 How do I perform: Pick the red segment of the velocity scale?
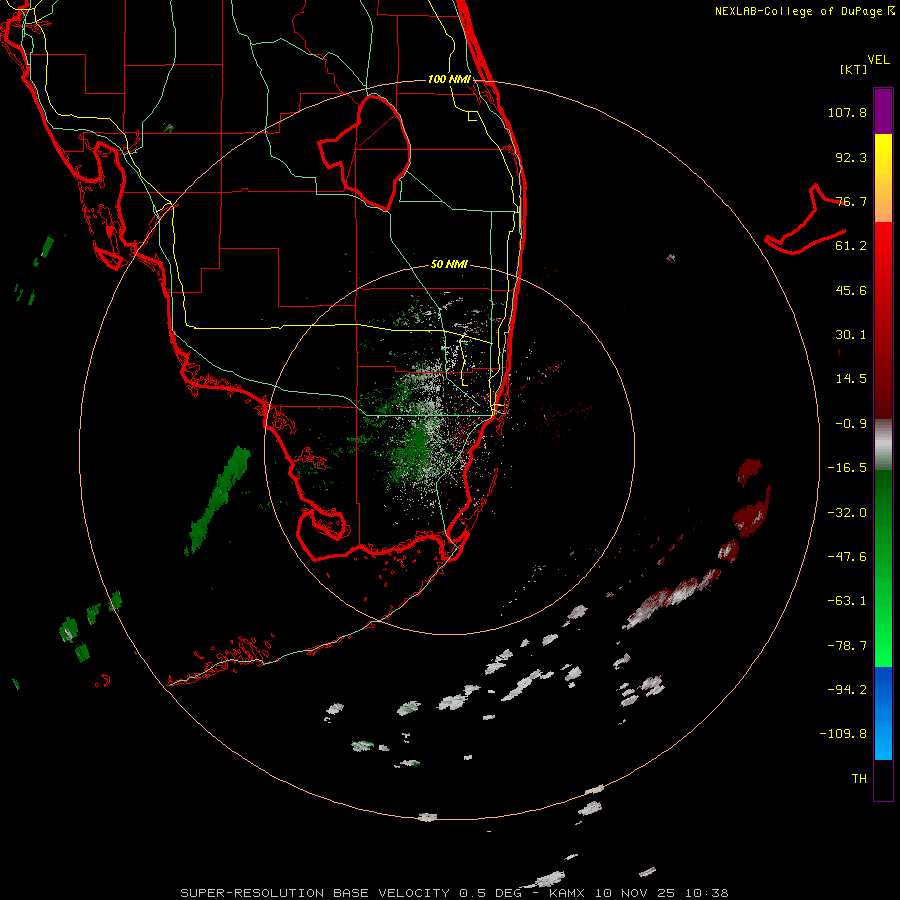click(x=883, y=320)
